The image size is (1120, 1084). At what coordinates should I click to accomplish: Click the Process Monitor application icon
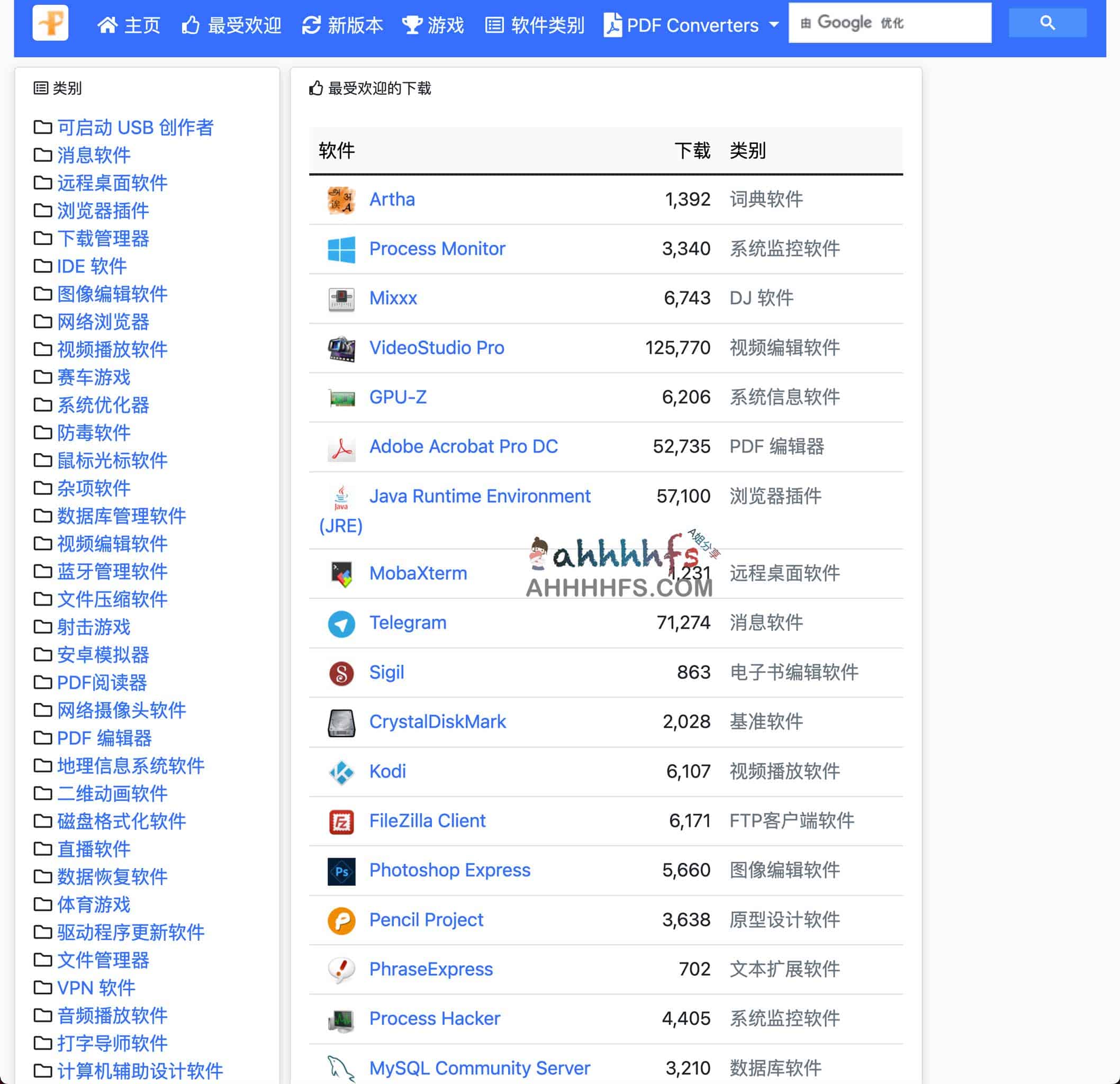[x=340, y=249]
